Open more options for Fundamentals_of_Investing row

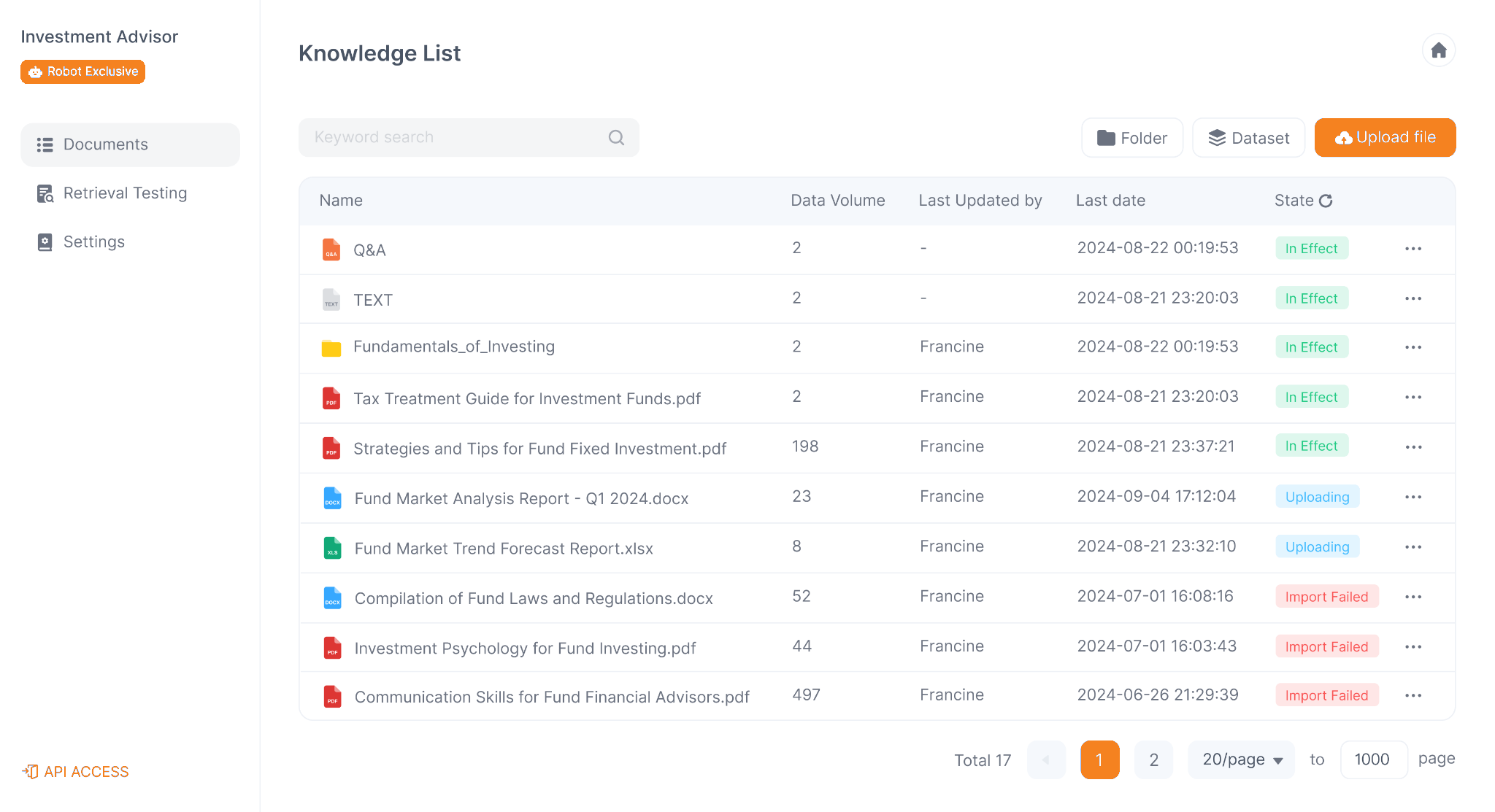pos(1413,347)
